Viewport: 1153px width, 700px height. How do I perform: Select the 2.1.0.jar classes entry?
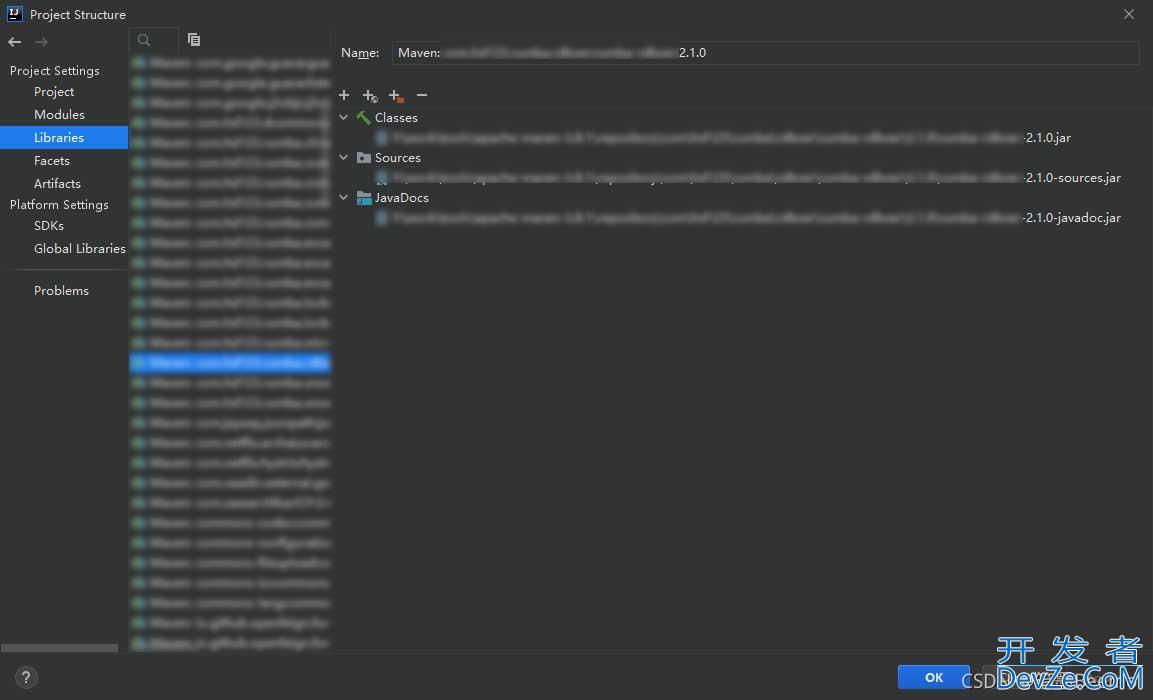[x=723, y=138]
